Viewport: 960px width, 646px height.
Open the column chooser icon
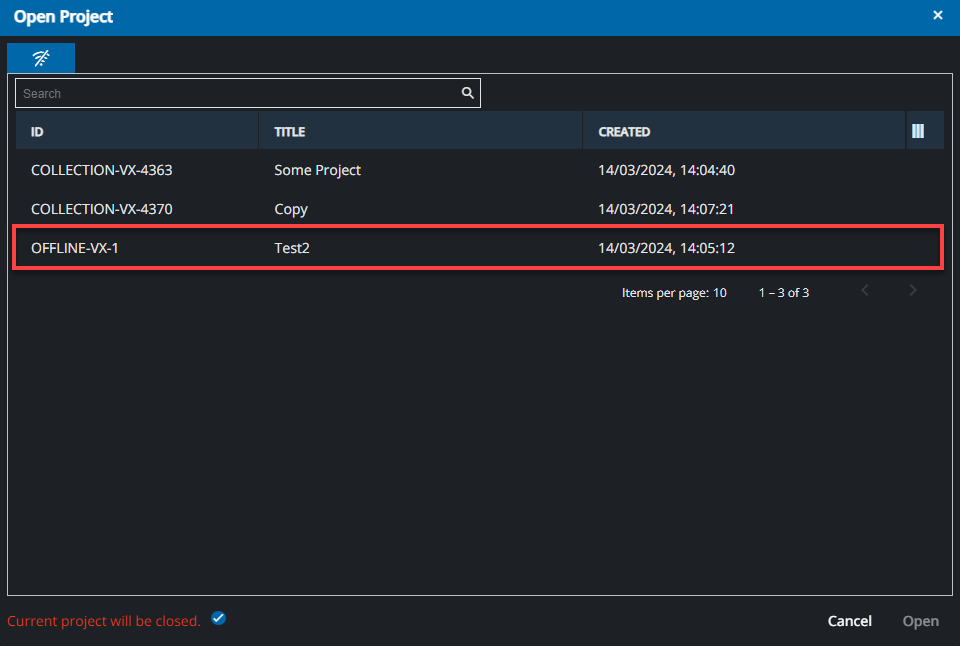point(918,131)
